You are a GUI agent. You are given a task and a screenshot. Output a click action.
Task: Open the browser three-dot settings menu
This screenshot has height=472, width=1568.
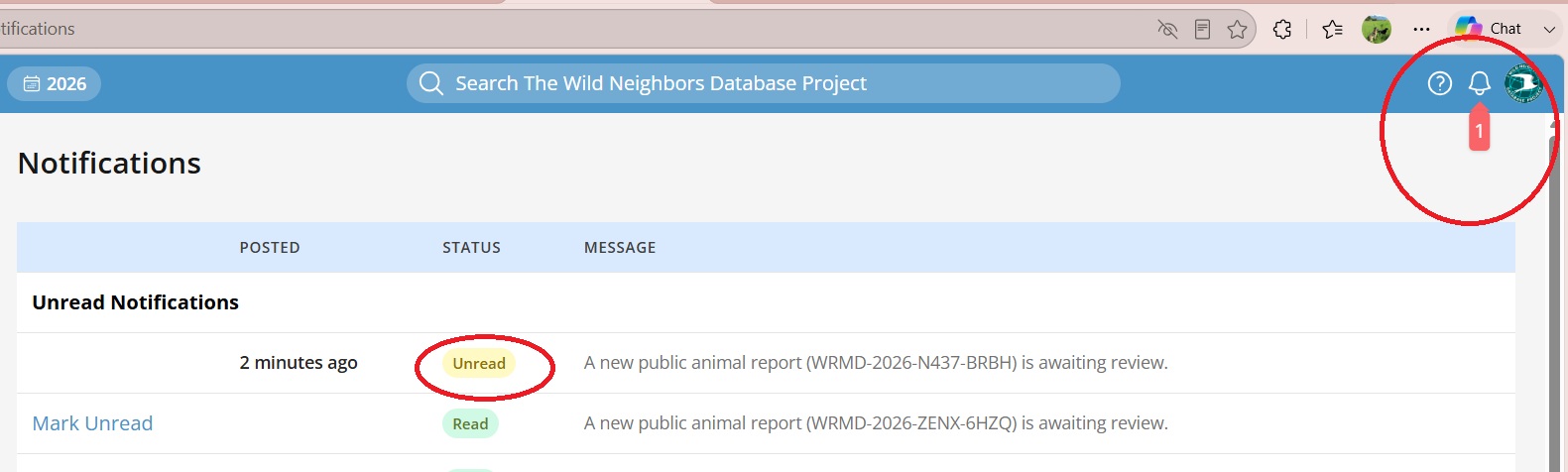tap(1421, 29)
